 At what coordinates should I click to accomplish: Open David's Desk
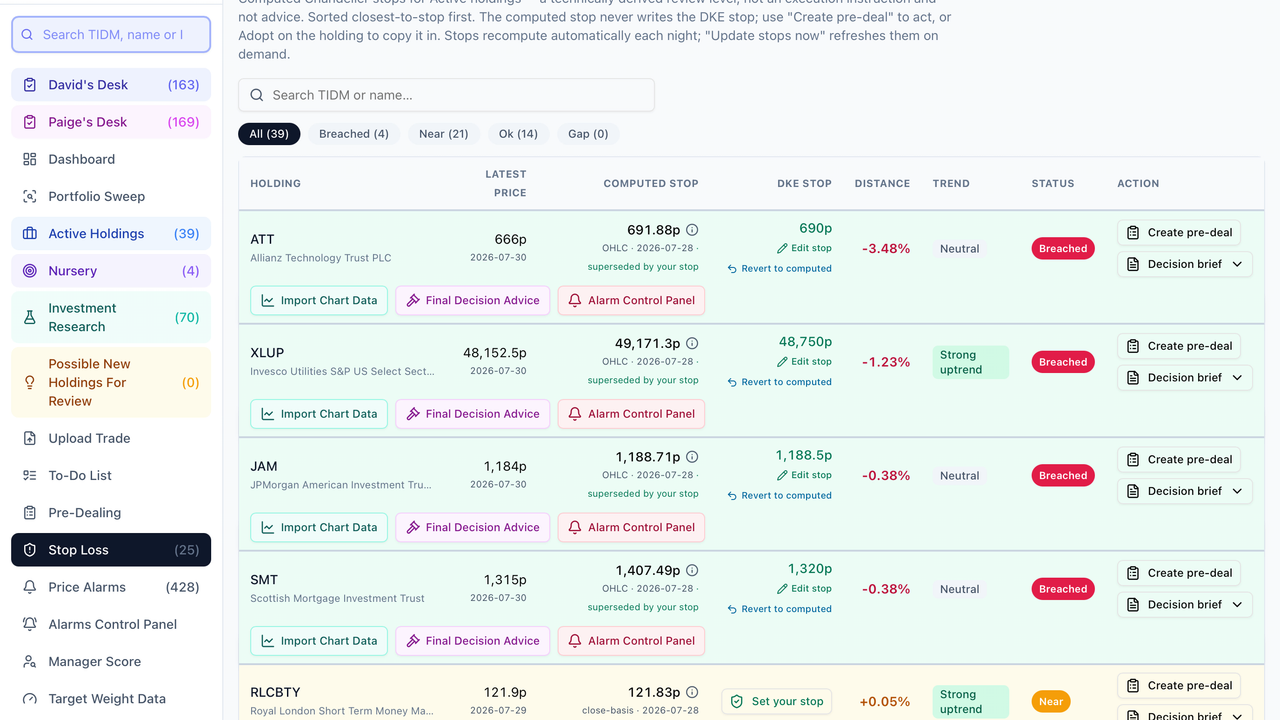coord(111,85)
